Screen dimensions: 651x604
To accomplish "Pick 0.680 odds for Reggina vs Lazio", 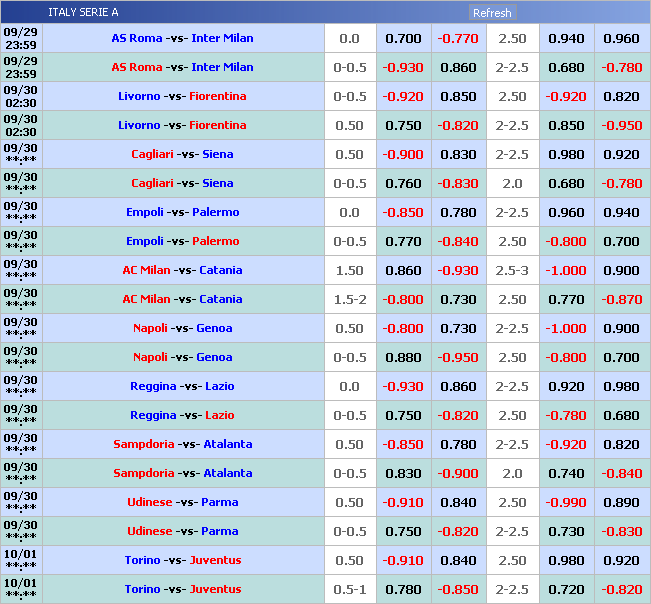I will [x=621, y=416].
